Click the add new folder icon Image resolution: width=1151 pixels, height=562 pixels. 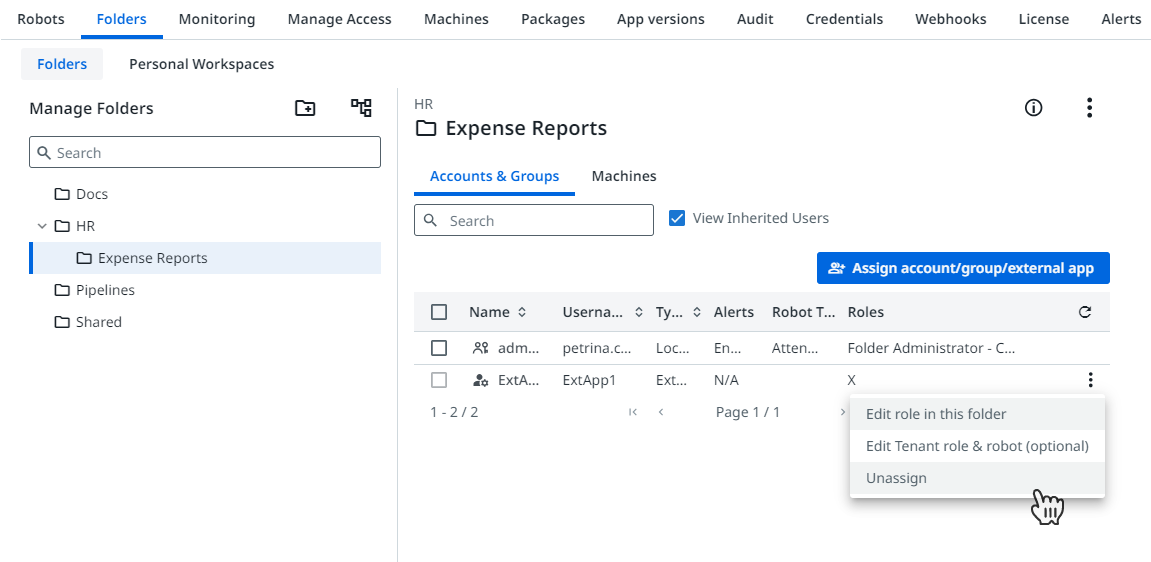pos(305,108)
